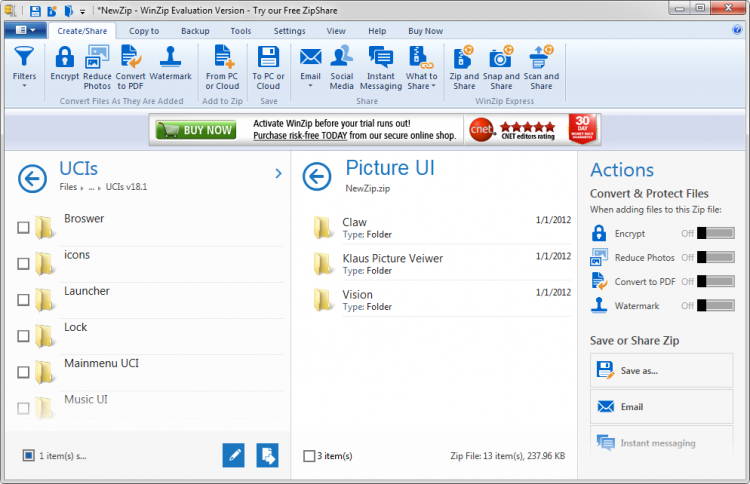Expand the breadcrumb ellipsis in path
The width and height of the screenshot is (750, 484).
click(x=91, y=187)
